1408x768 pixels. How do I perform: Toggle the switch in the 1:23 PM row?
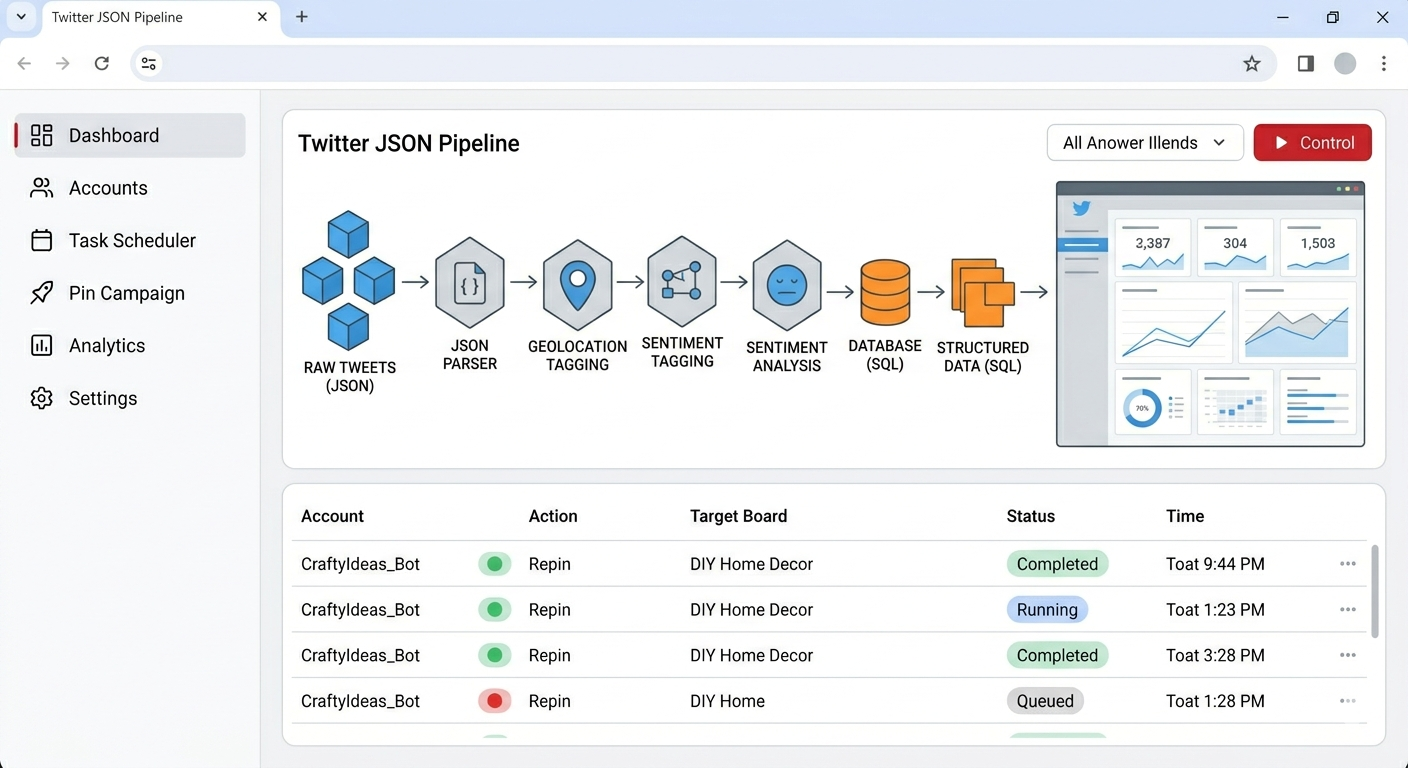(x=494, y=610)
